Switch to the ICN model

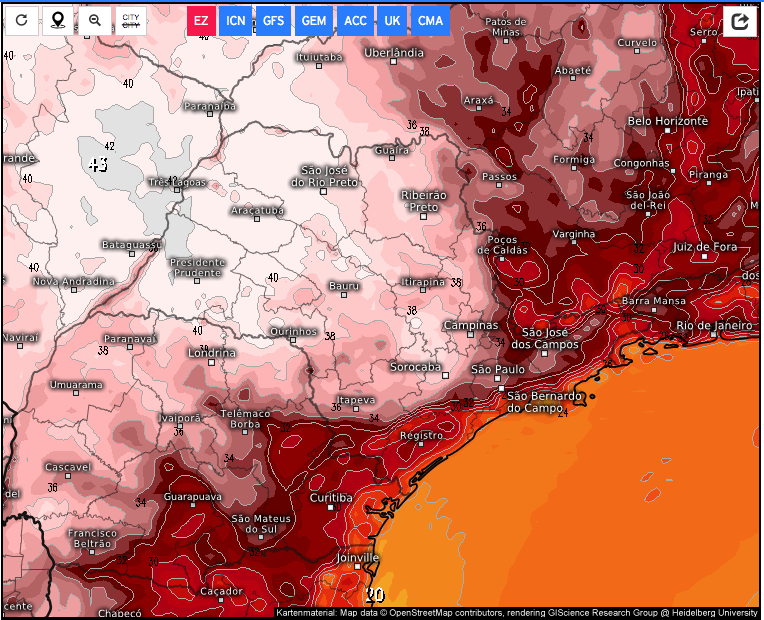coord(236,21)
